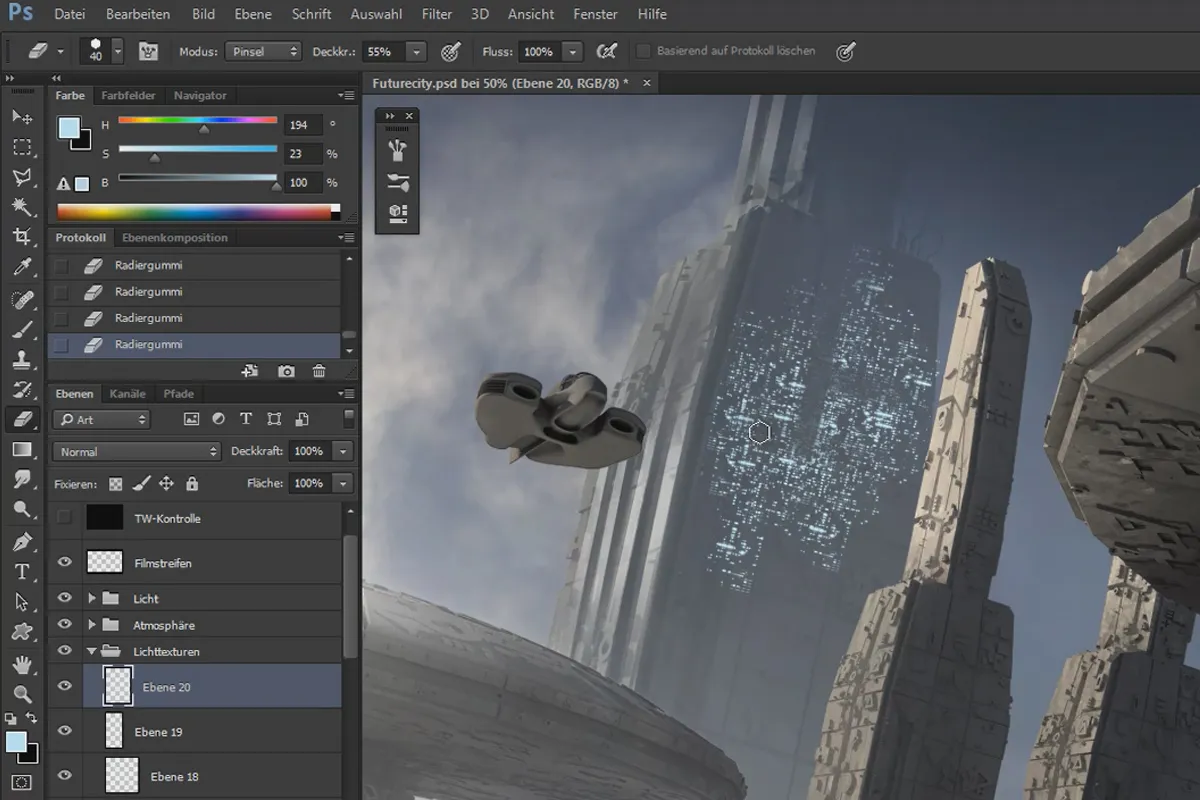Switch to the Kanäle tab
Viewport: 1200px width, 800px height.
point(127,393)
